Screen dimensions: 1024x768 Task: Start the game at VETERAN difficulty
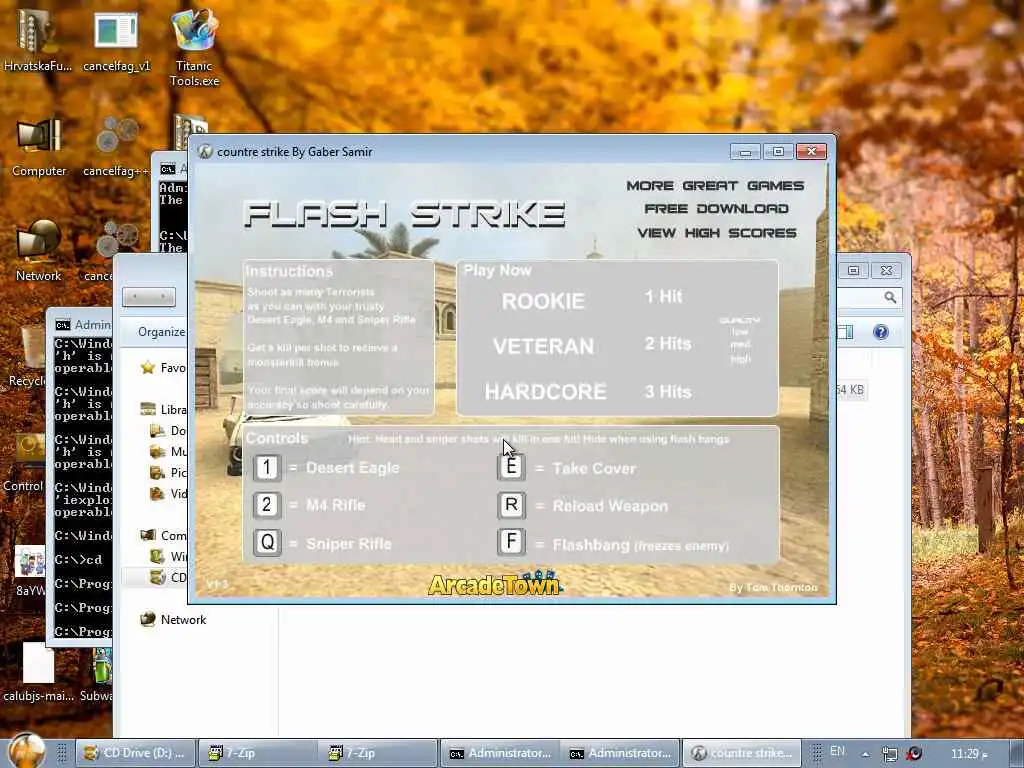click(x=543, y=346)
